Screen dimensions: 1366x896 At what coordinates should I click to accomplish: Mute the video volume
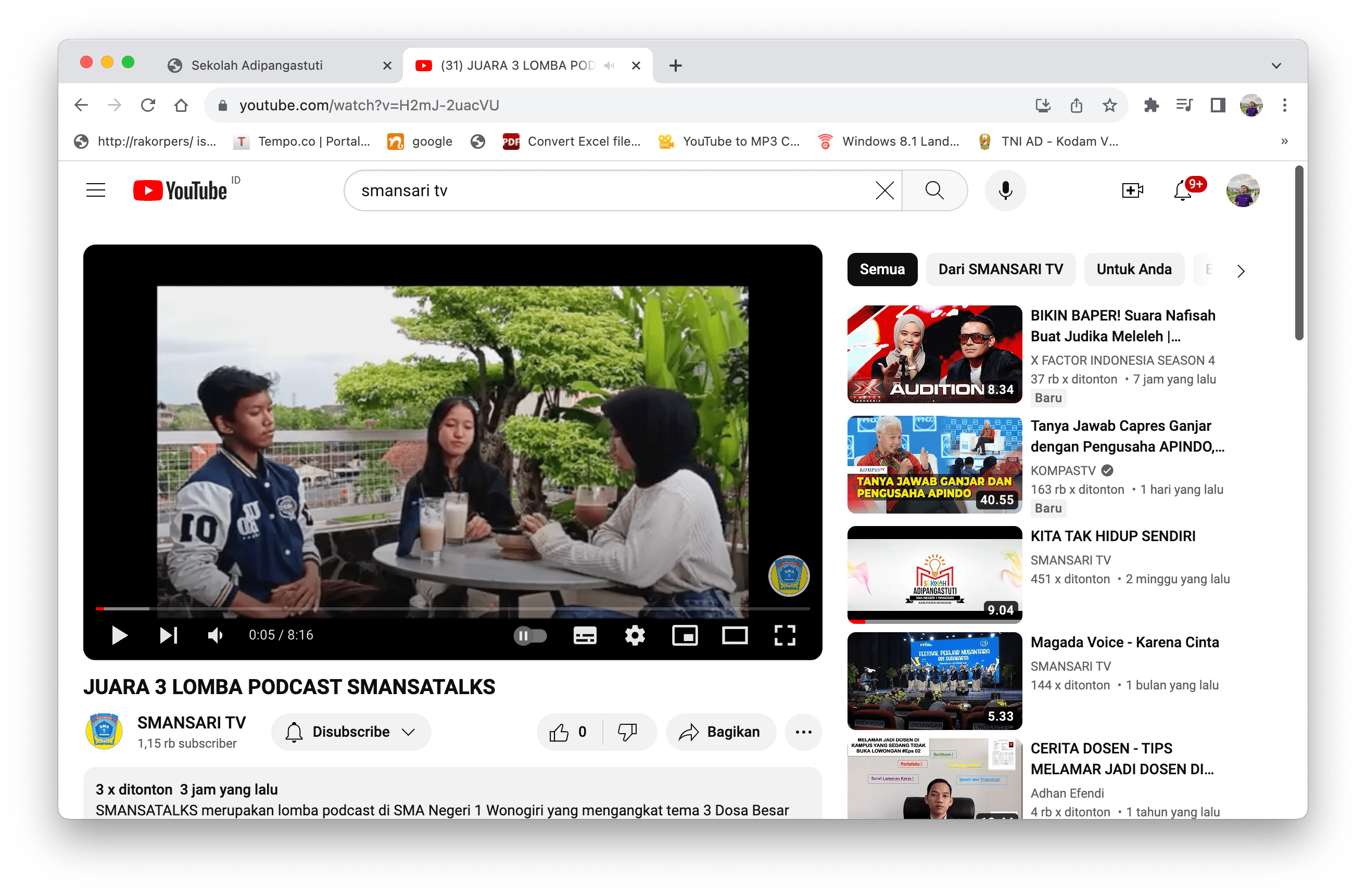coord(215,635)
